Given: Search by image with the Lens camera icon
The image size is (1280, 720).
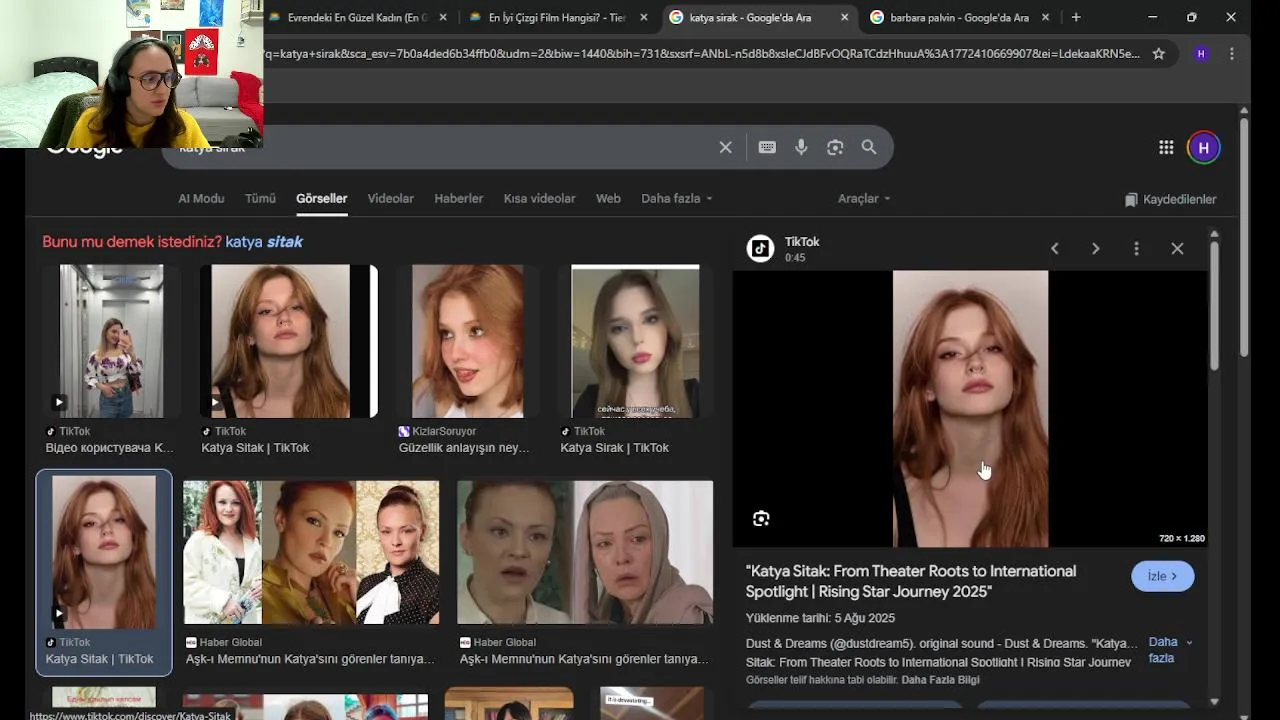Looking at the screenshot, I should [835, 147].
